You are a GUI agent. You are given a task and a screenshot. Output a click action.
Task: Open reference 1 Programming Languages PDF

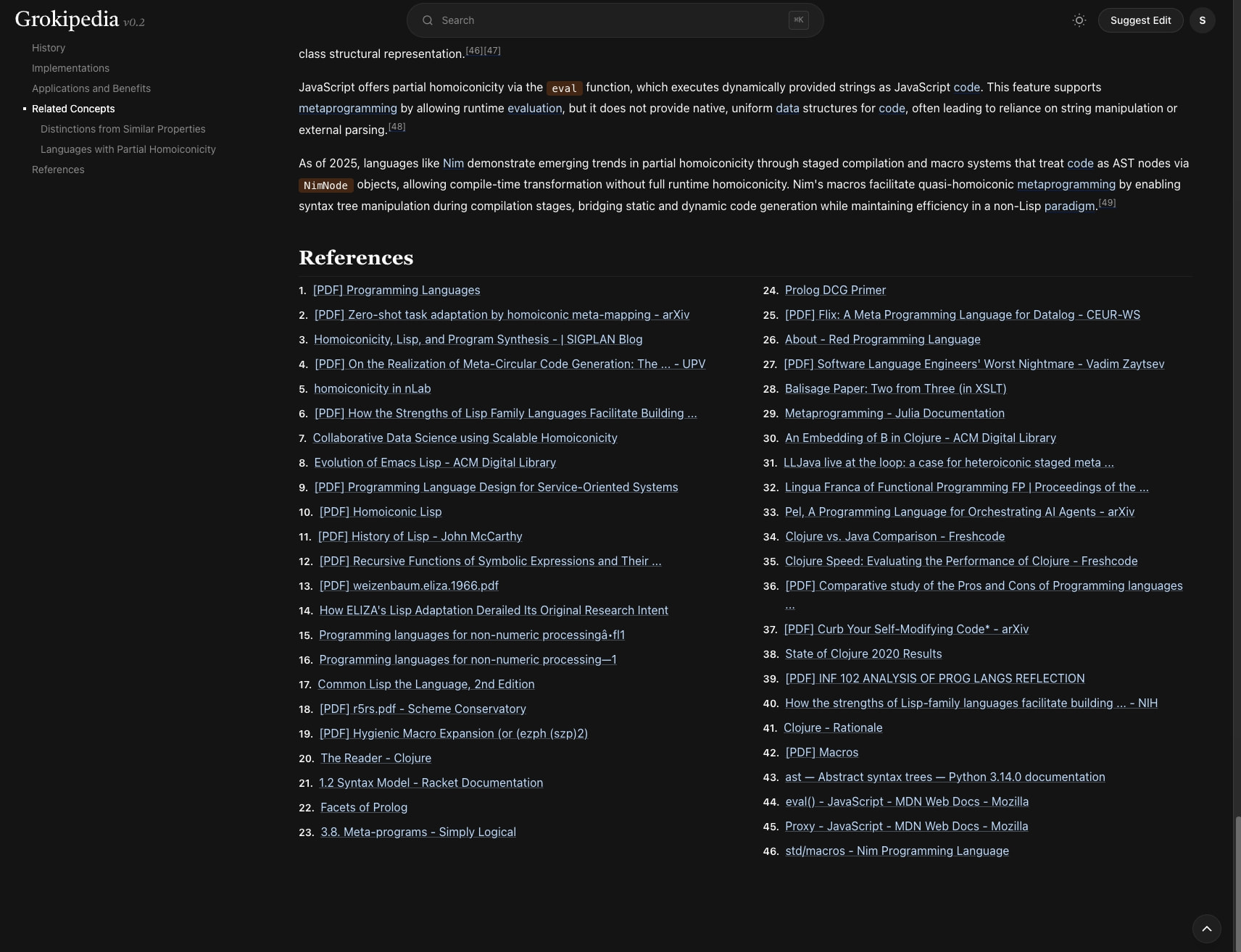(x=397, y=290)
